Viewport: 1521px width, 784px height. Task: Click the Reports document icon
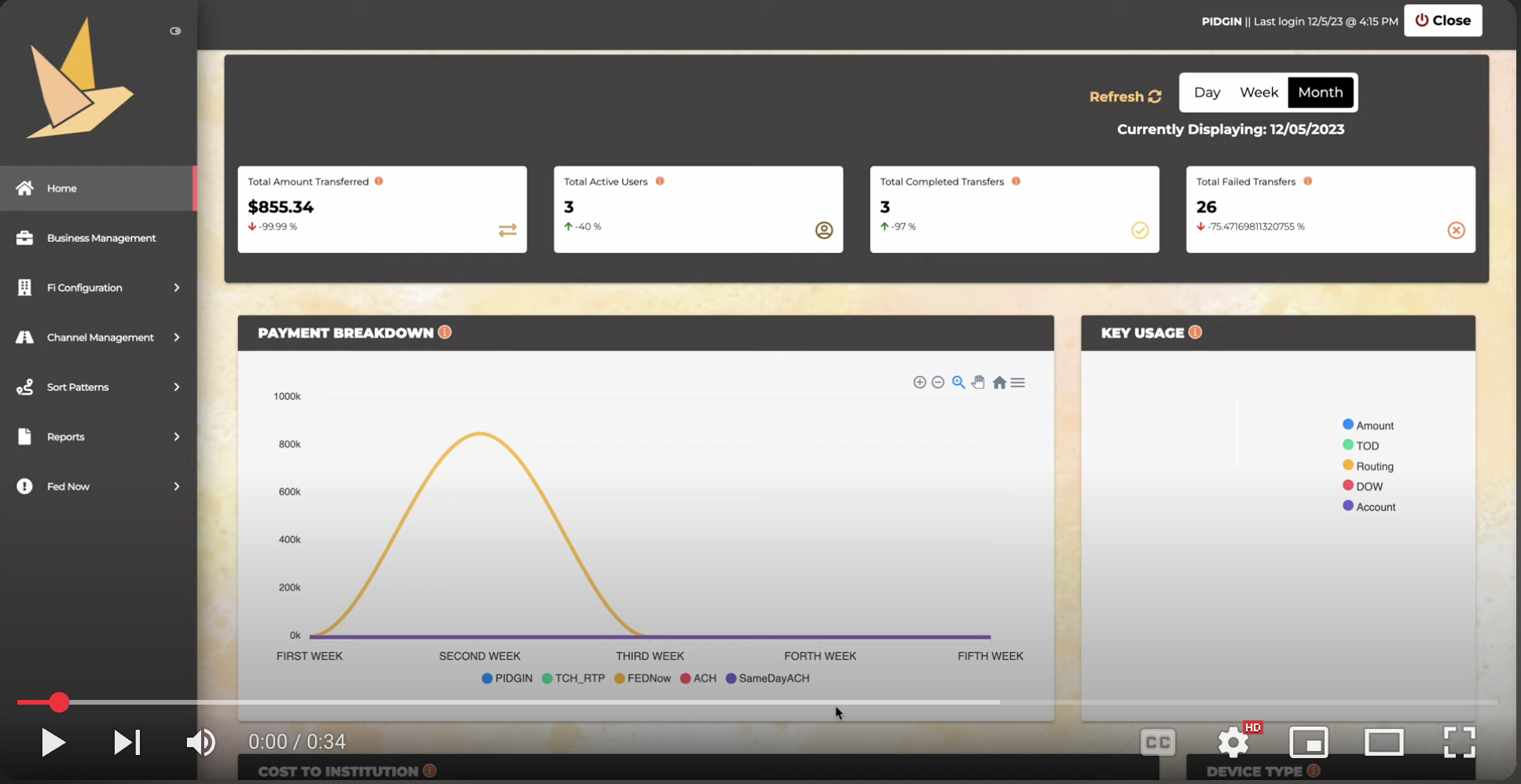[25, 437]
